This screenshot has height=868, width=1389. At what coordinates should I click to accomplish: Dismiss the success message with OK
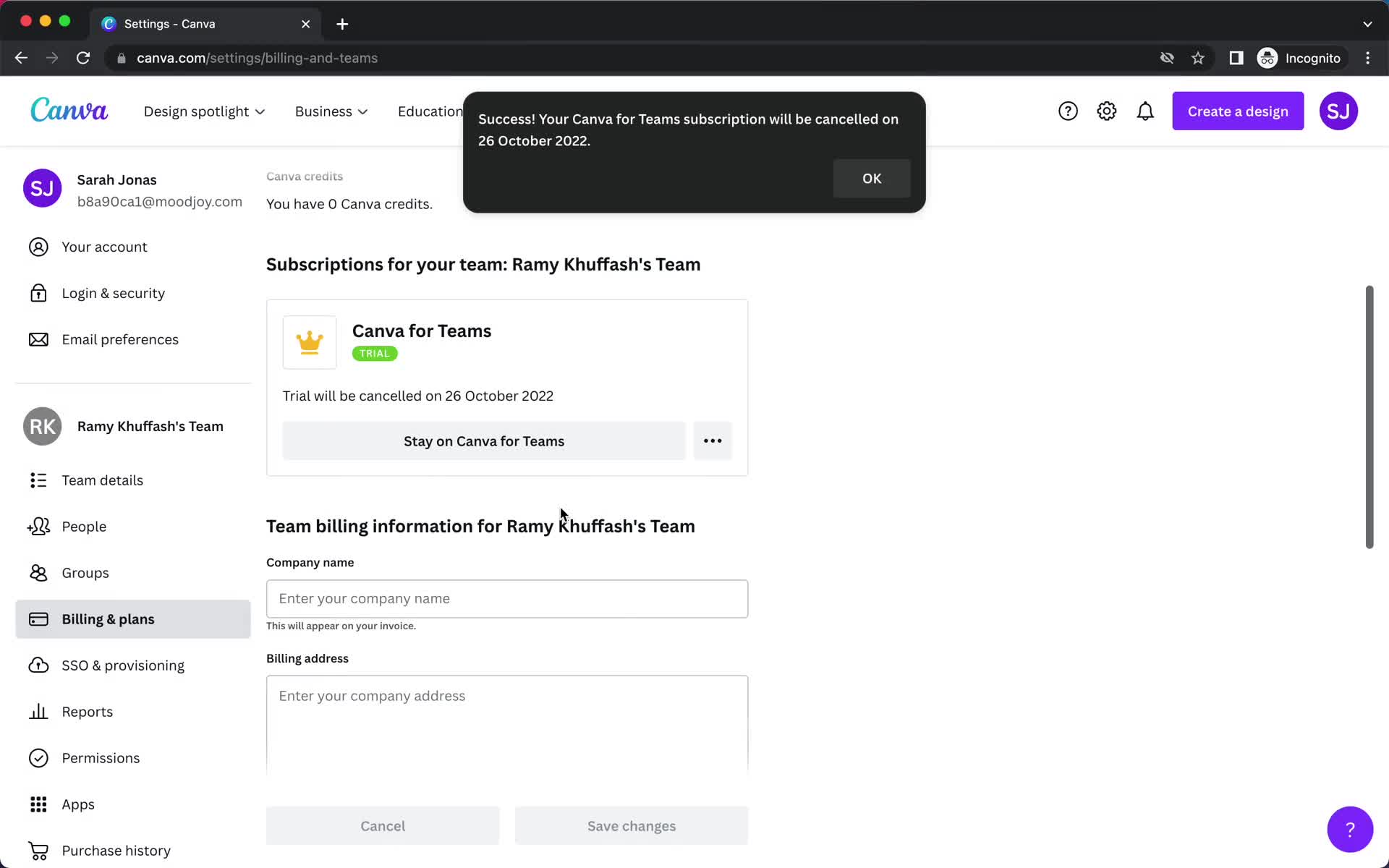pyautogui.click(x=872, y=178)
